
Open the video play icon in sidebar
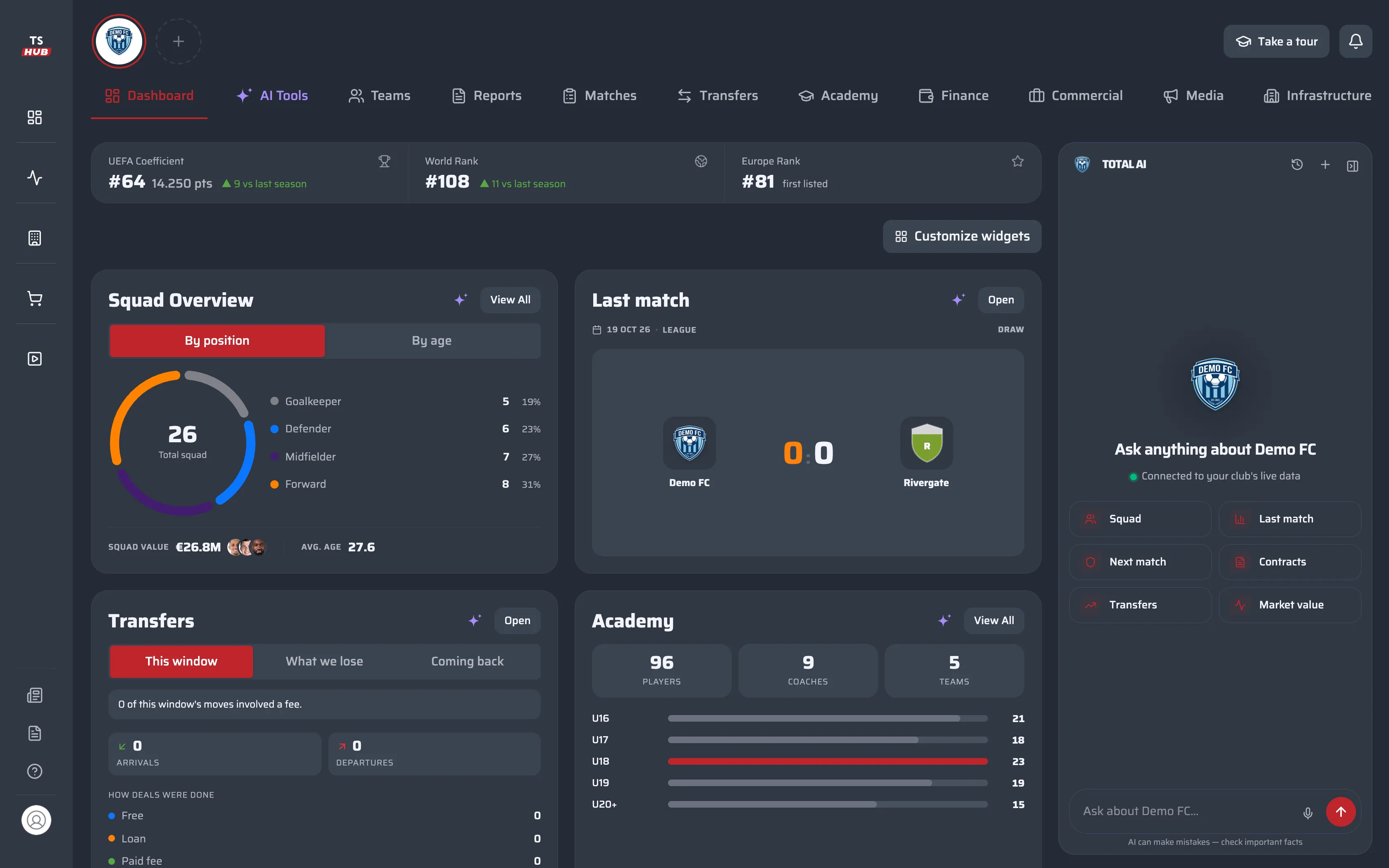click(35, 359)
